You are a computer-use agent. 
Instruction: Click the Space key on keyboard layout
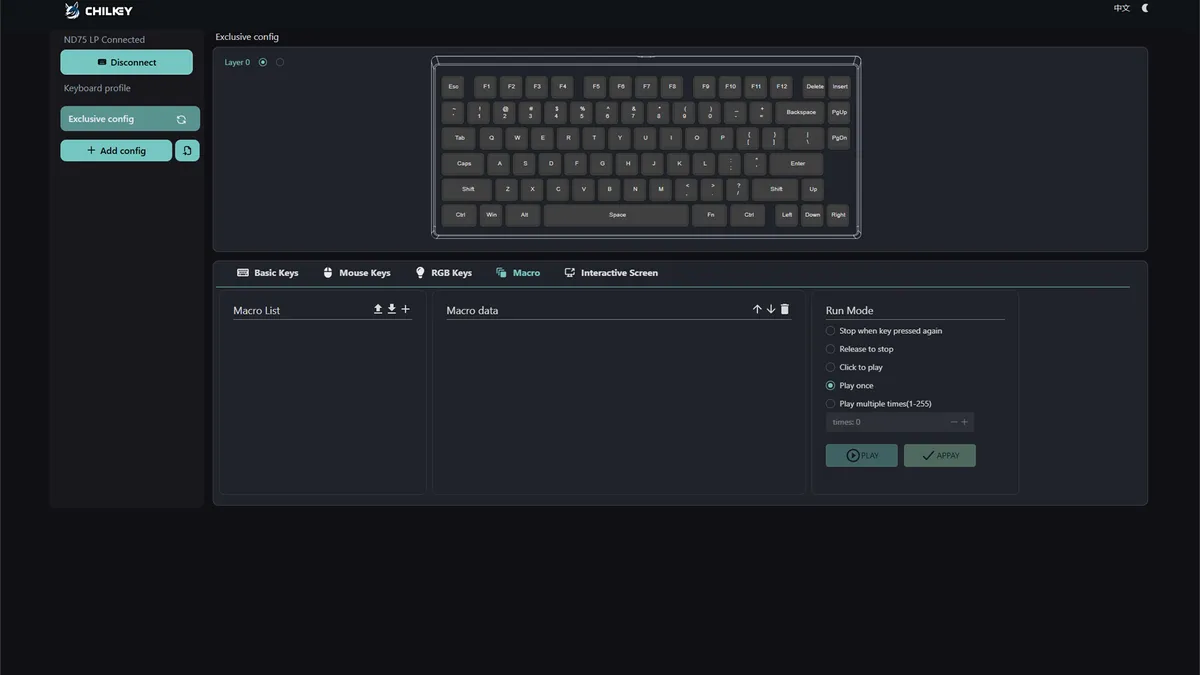pos(617,215)
